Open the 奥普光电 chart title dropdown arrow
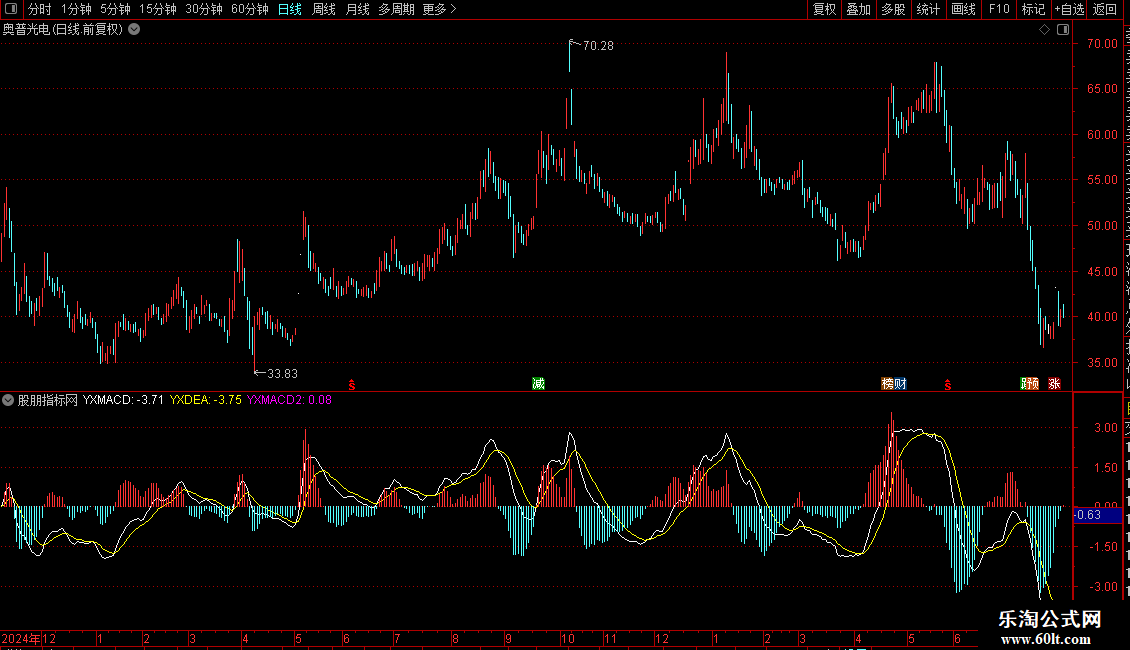 [134, 29]
